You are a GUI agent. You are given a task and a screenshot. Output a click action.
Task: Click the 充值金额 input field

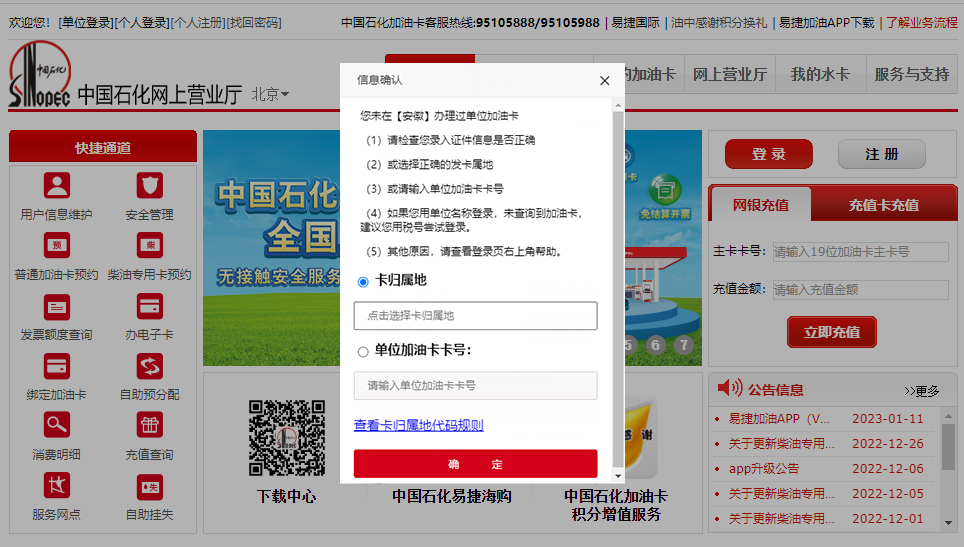pos(861,289)
